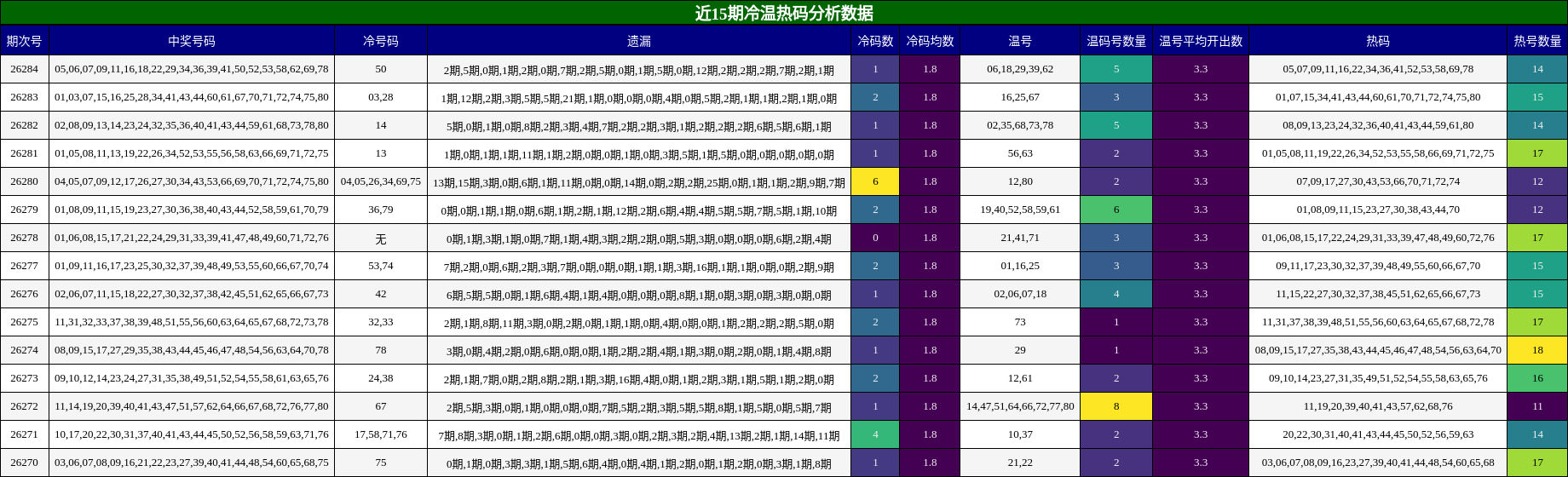Click the 温号平均开出数 column header
Image resolution: width=1568 pixels, height=477 pixels.
click(x=1201, y=41)
